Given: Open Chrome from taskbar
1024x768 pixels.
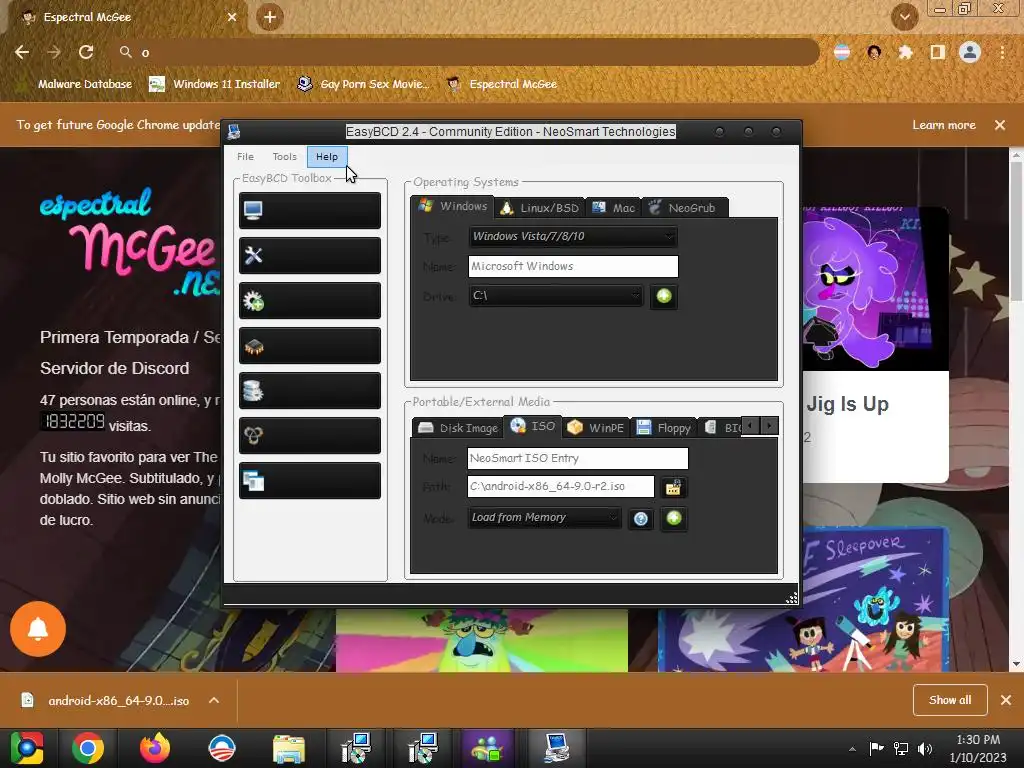Looking at the screenshot, I should pyautogui.click(x=88, y=748).
